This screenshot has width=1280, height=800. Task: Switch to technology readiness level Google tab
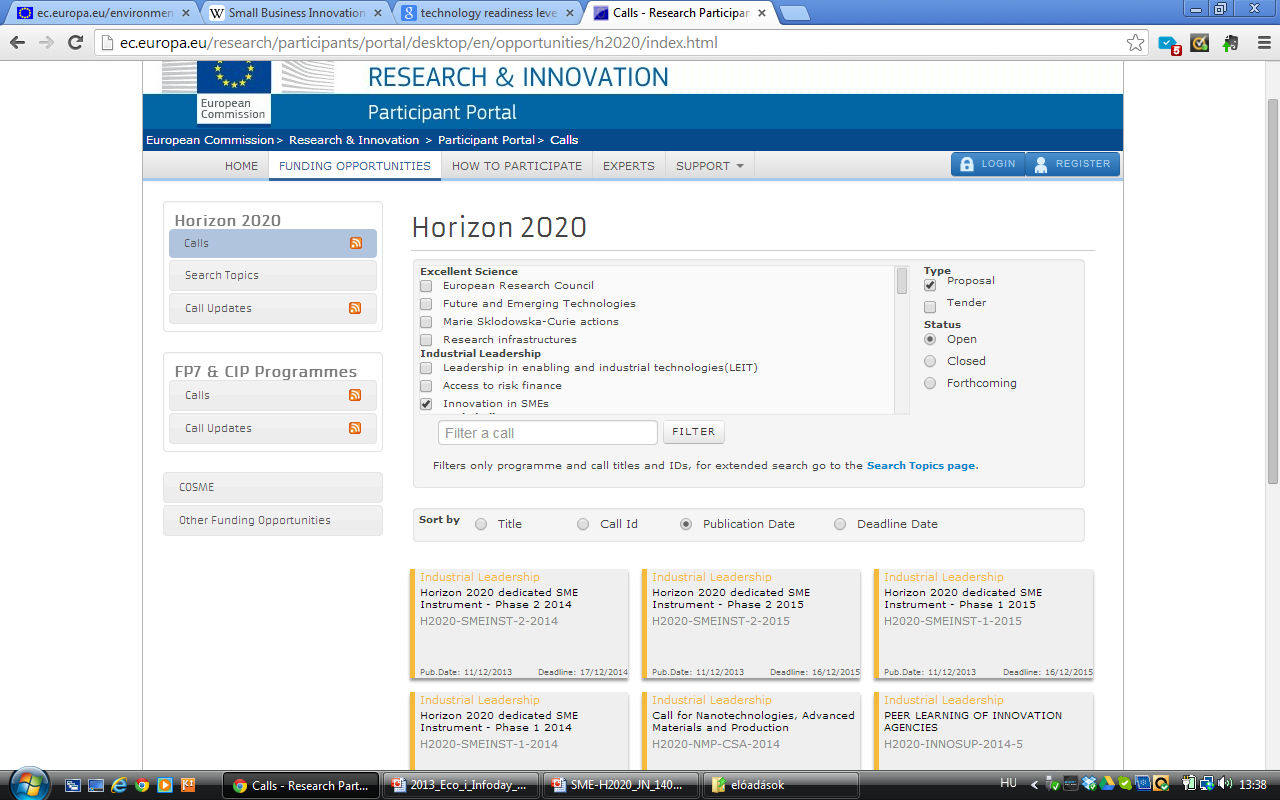click(489, 14)
